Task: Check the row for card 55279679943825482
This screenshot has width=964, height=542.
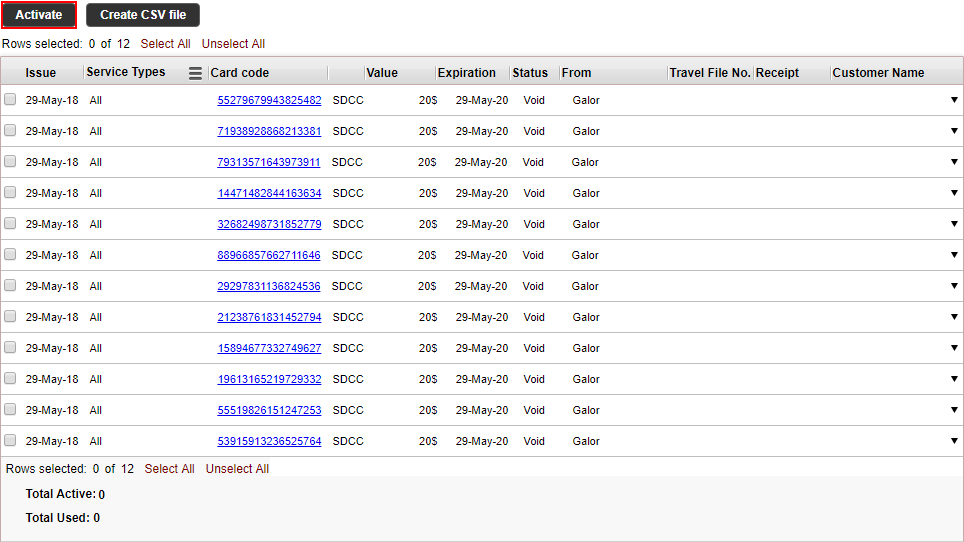Action: 10,100
